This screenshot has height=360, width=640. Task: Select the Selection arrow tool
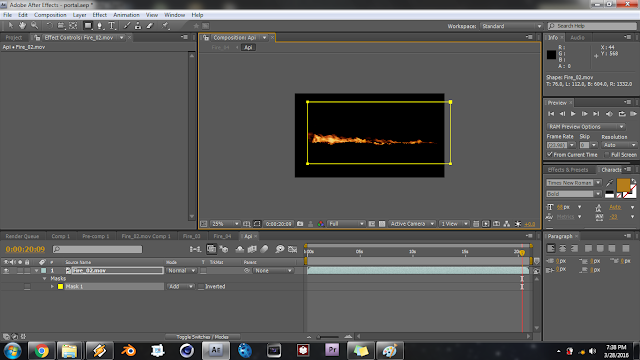(11, 26)
